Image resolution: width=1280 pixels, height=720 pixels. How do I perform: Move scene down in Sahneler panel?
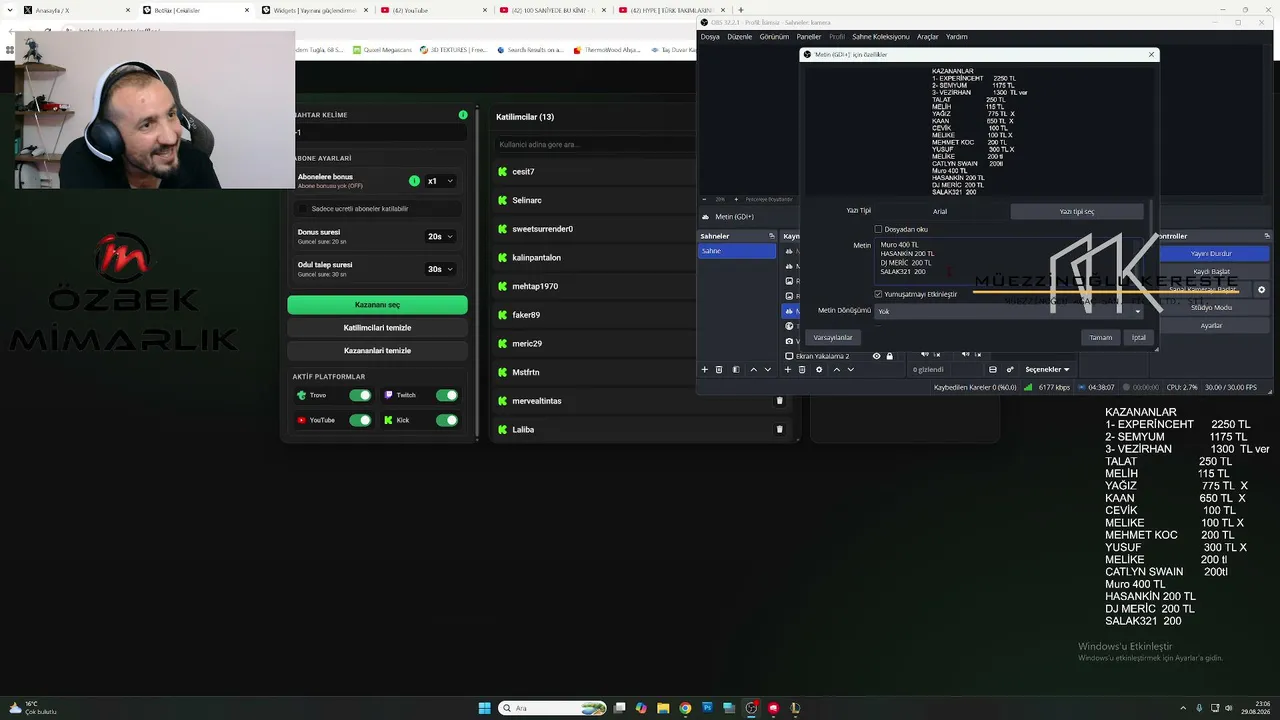click(768, 370)
